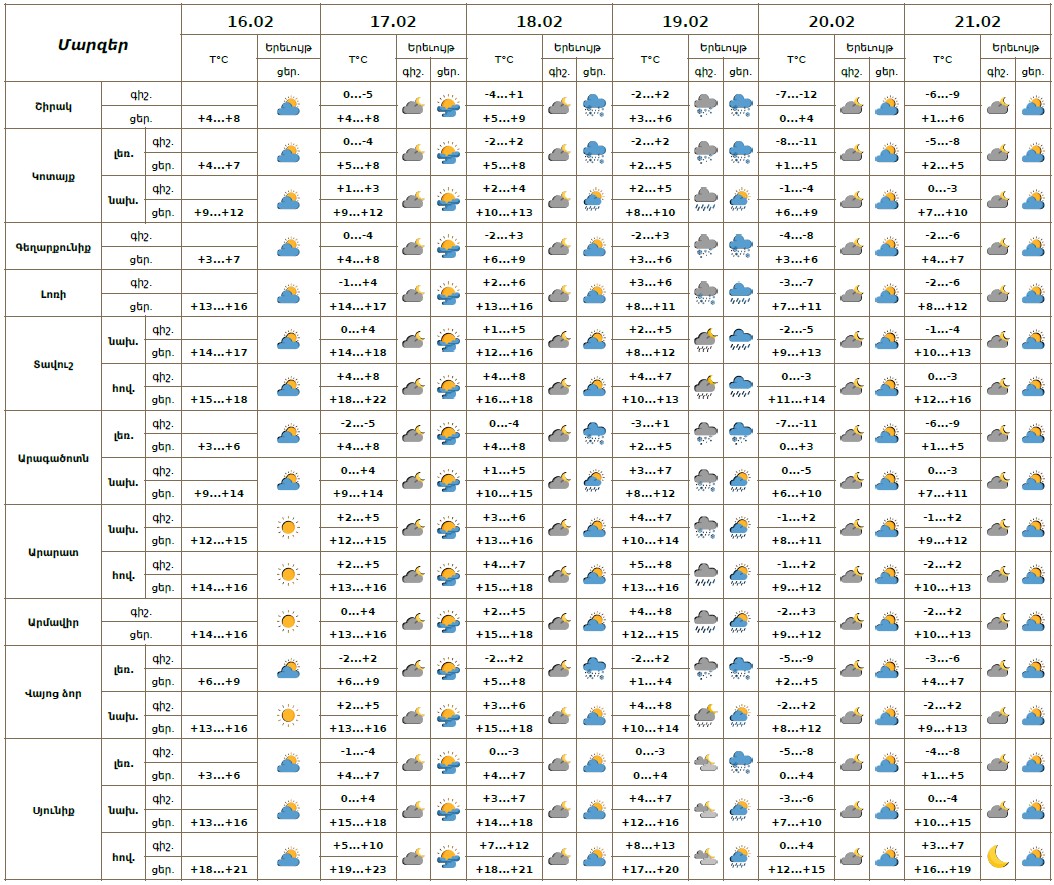This screenshot has height=885, width=1054.
Task: Select the 21.02 date column header
Action: point(977,21)
